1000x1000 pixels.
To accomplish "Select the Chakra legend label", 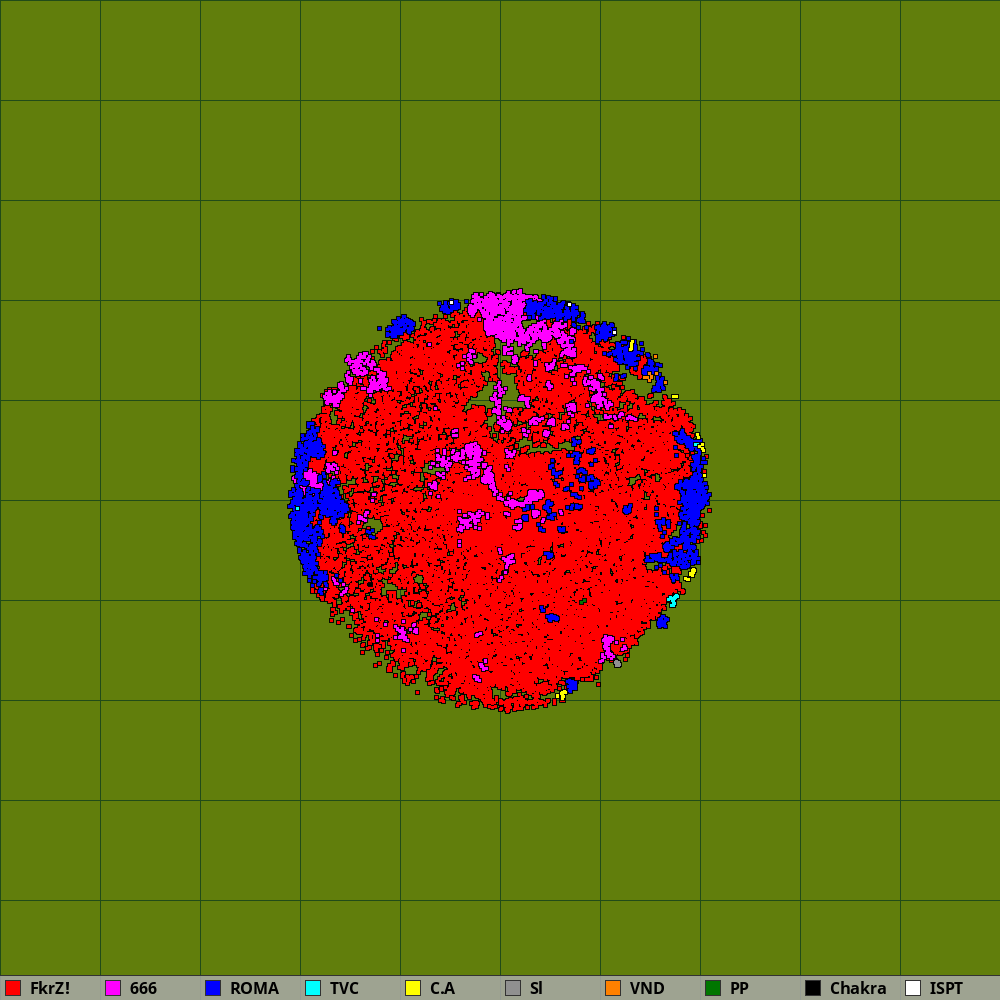I will tap(858, 988).
